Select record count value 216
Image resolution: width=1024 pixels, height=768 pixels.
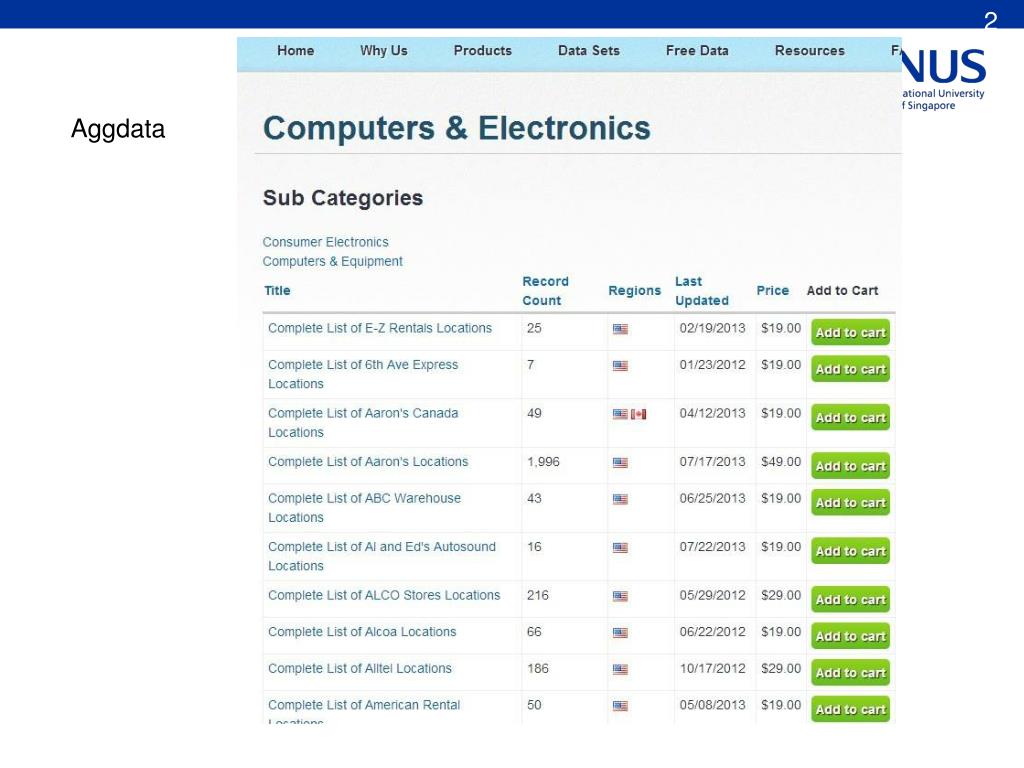click(537, 595)
